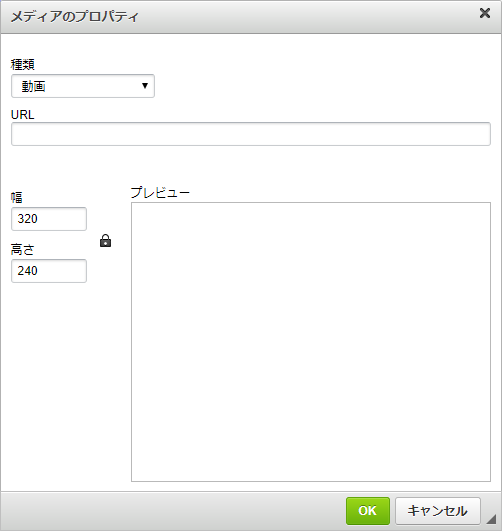502x531 pixels.
Task: Click inside the プレビュー preview box
Action: coord(311,342)
